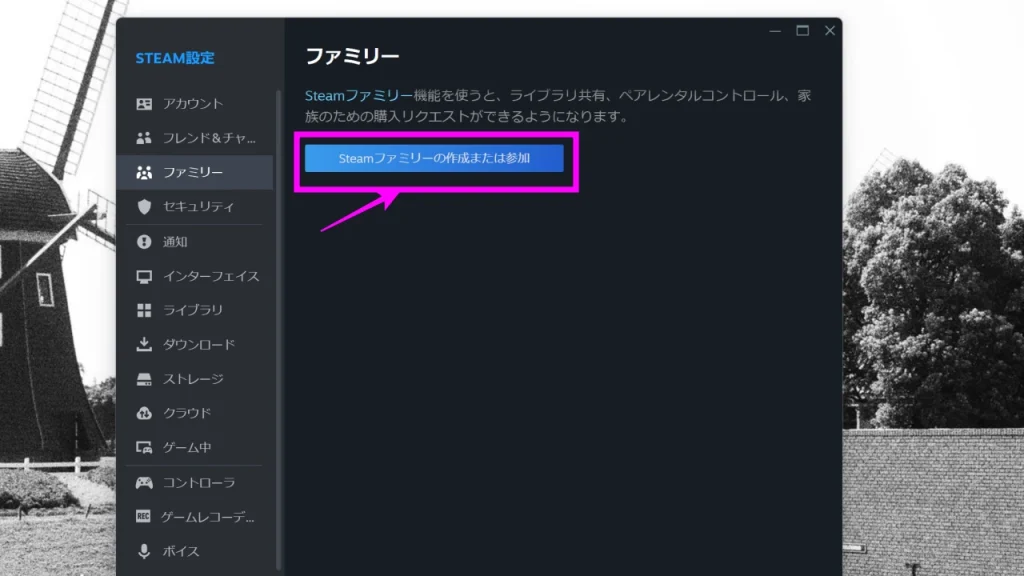Click the ファミリー group icon in the sidebar
This screenshot has height=576, width=1024.
(144, 172)
